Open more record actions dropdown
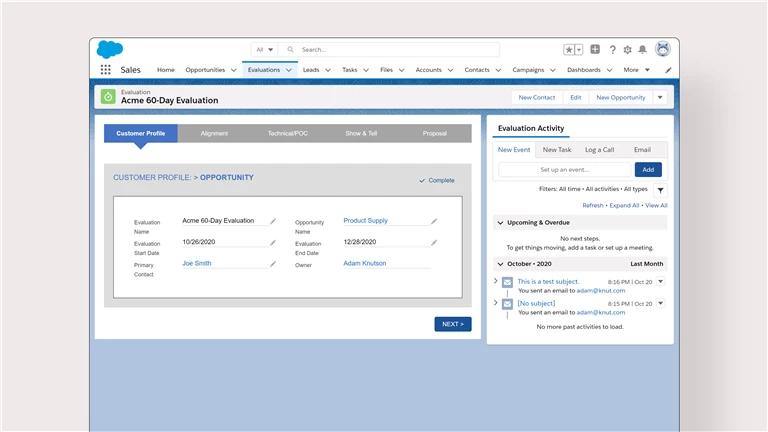 [x=660, y=97]
